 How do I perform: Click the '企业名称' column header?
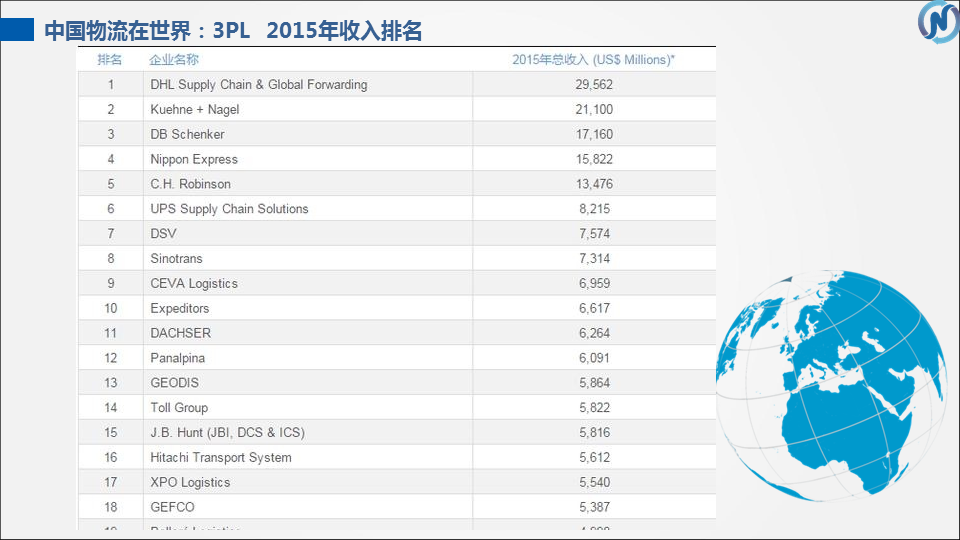click(174, 59)
